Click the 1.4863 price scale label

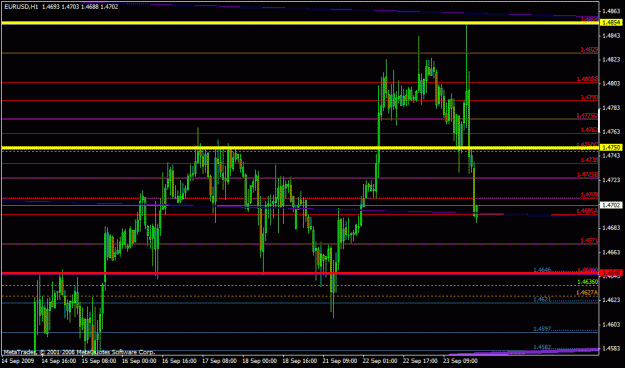pos(611,11)
